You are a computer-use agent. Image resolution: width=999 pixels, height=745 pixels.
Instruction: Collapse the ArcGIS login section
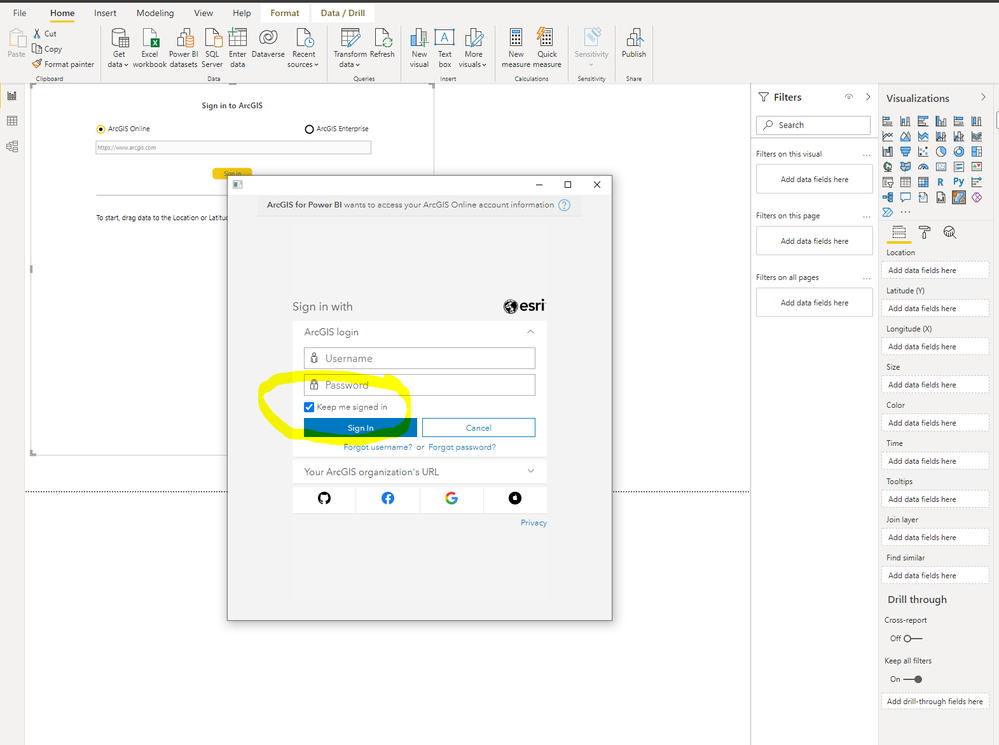tap(530, 332)
